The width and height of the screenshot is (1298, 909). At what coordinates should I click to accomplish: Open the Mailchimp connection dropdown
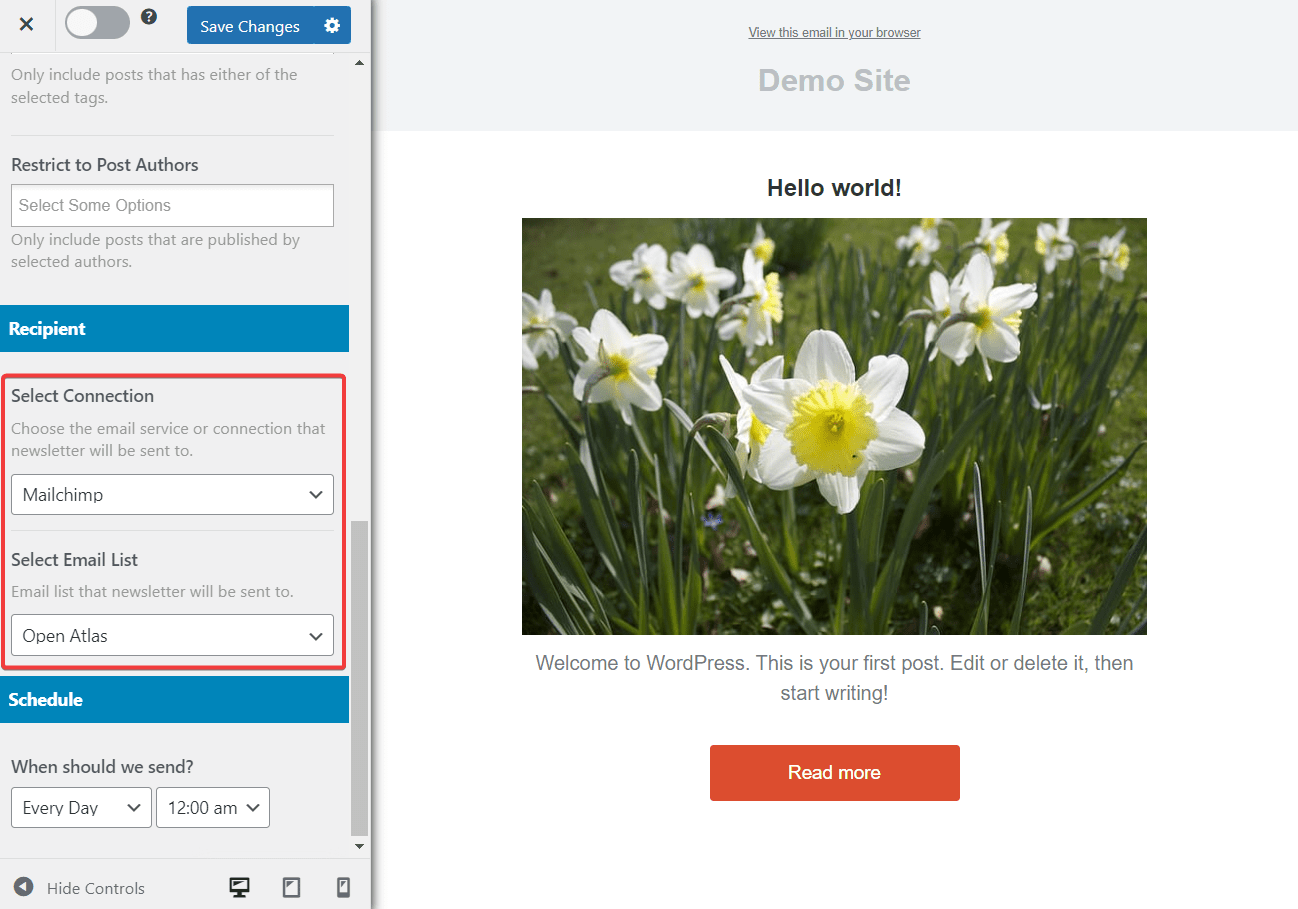[x=171, y=494]
